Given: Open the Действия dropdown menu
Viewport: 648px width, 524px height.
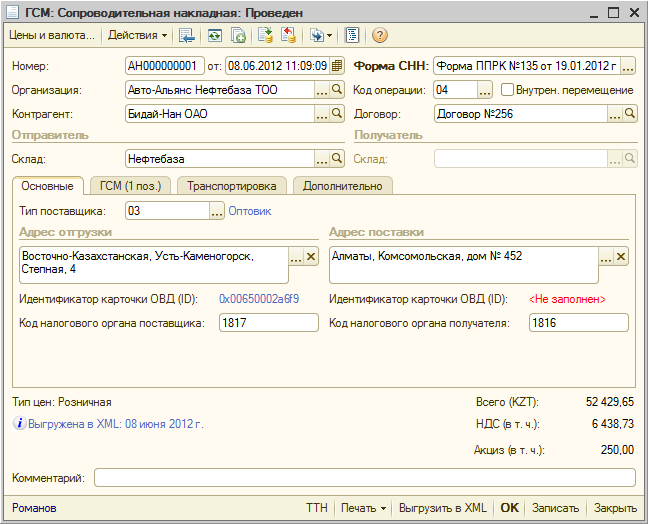Looking at the screenshot, I should pos(138,35).
